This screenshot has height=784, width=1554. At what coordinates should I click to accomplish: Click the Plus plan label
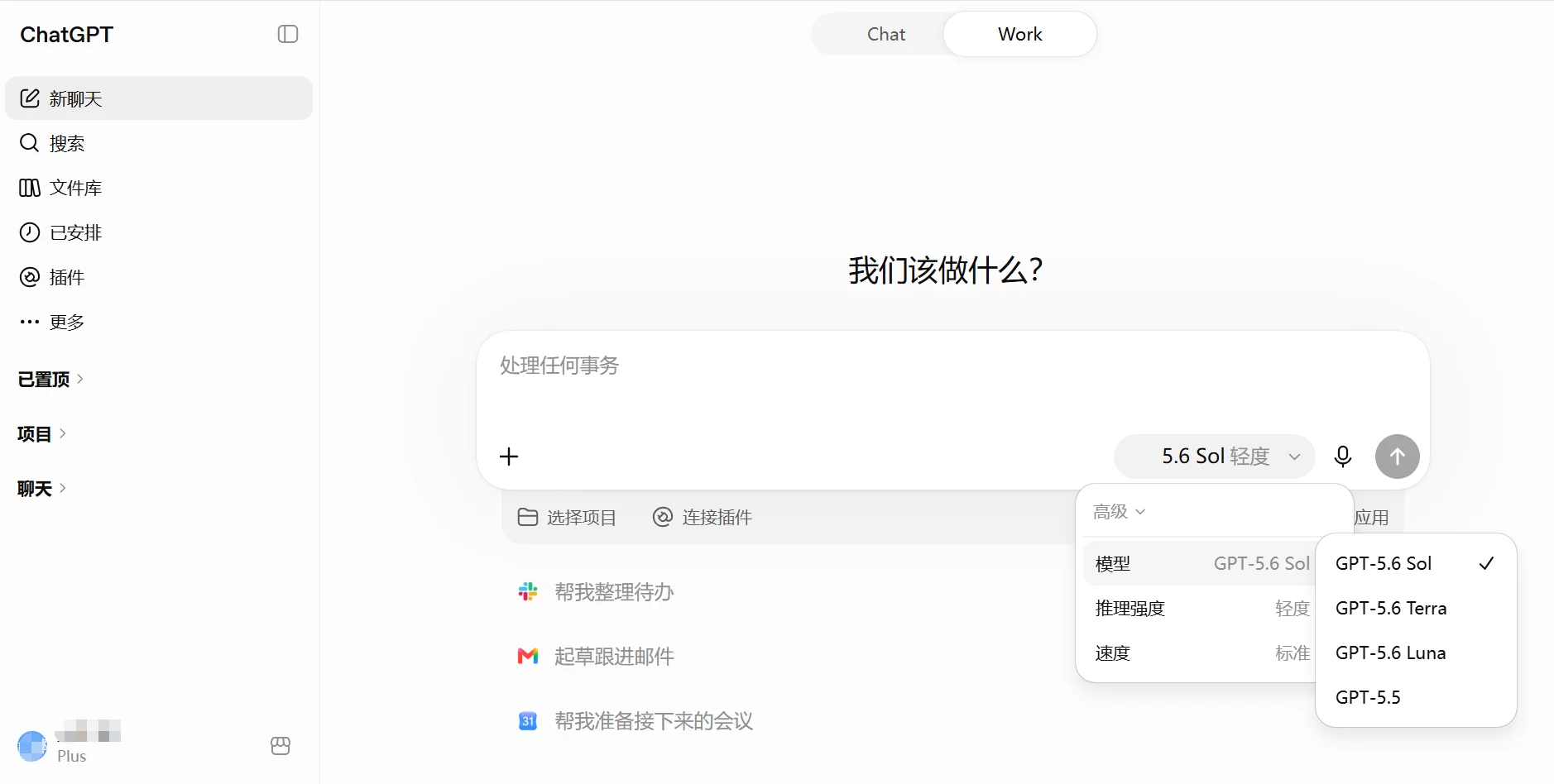(71, 756)
